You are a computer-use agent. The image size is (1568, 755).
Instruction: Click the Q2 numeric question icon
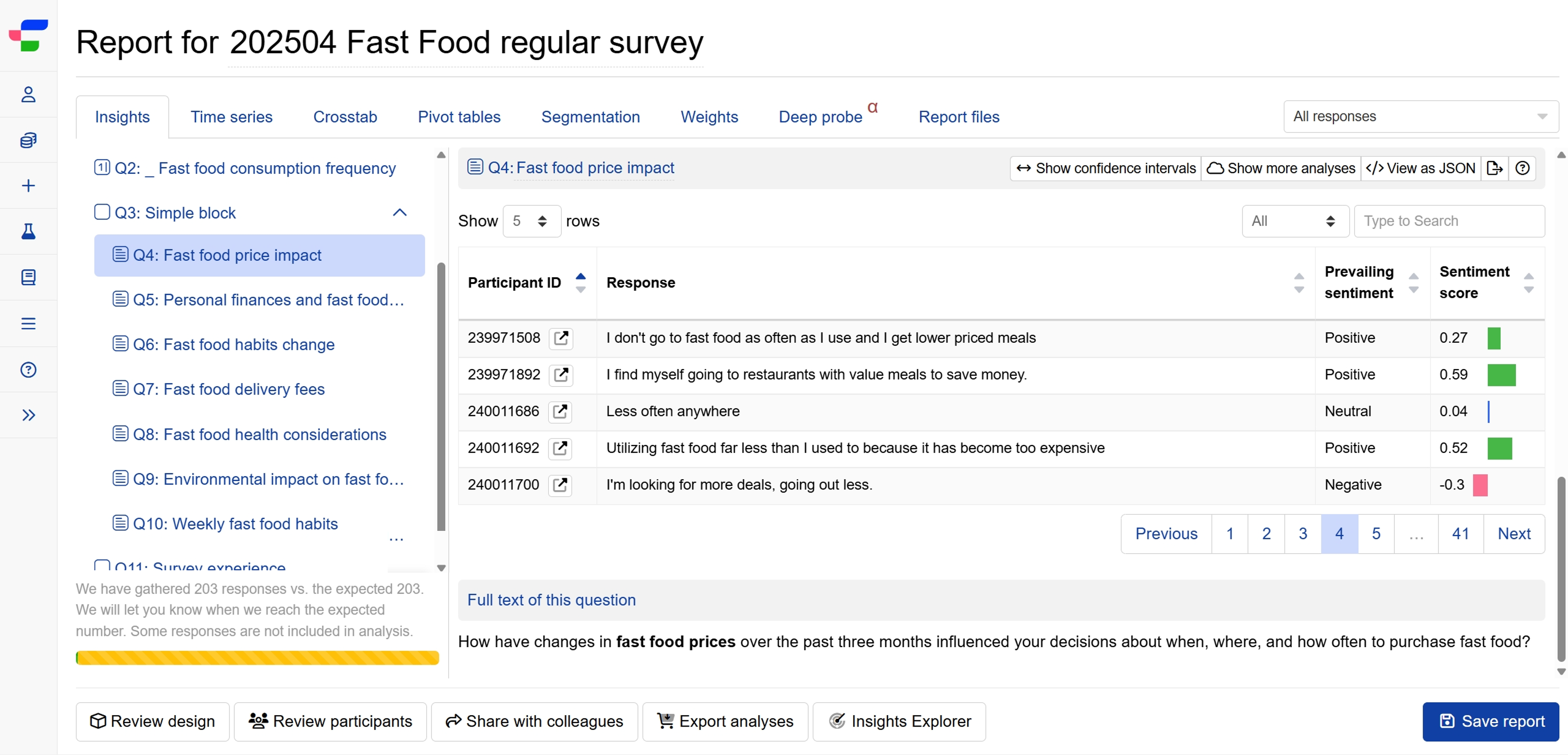tap(102, 167)
